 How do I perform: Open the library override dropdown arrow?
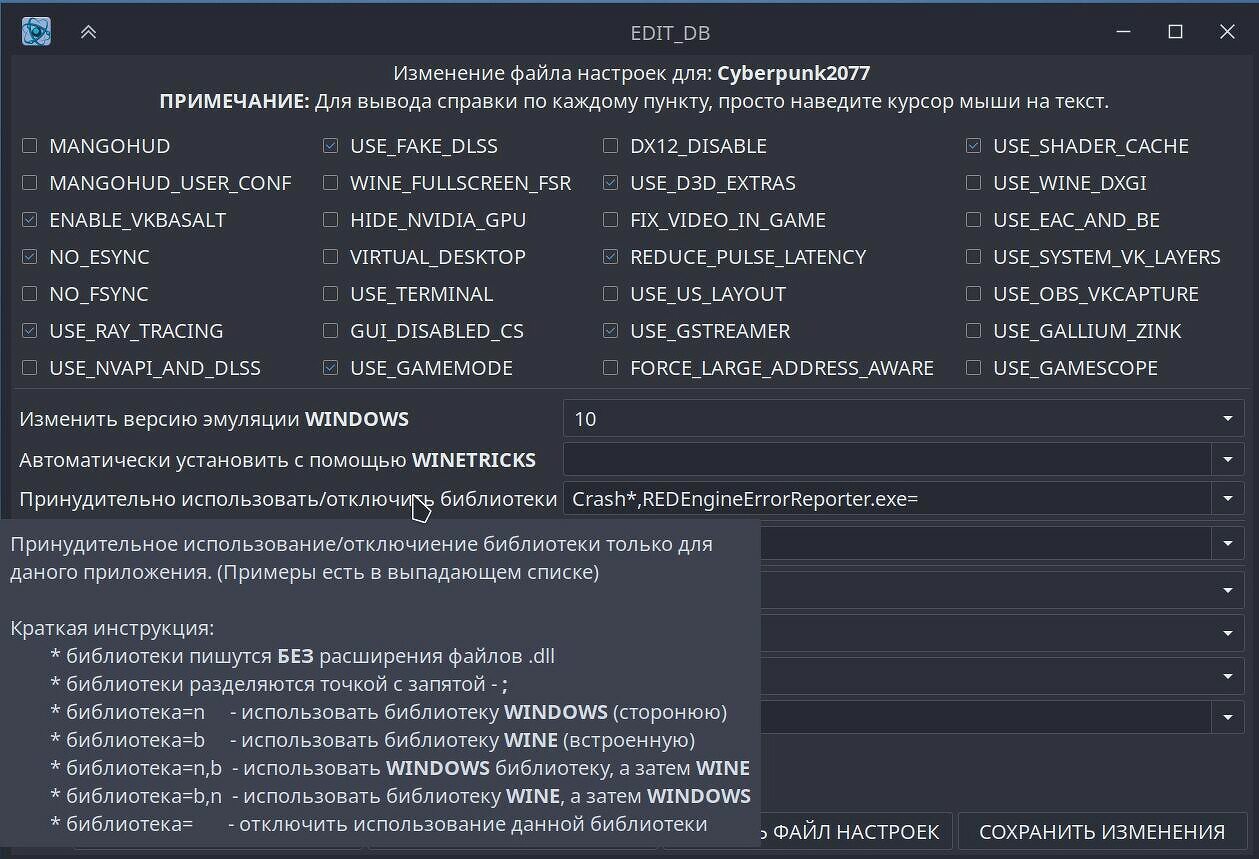[1227, 498]
